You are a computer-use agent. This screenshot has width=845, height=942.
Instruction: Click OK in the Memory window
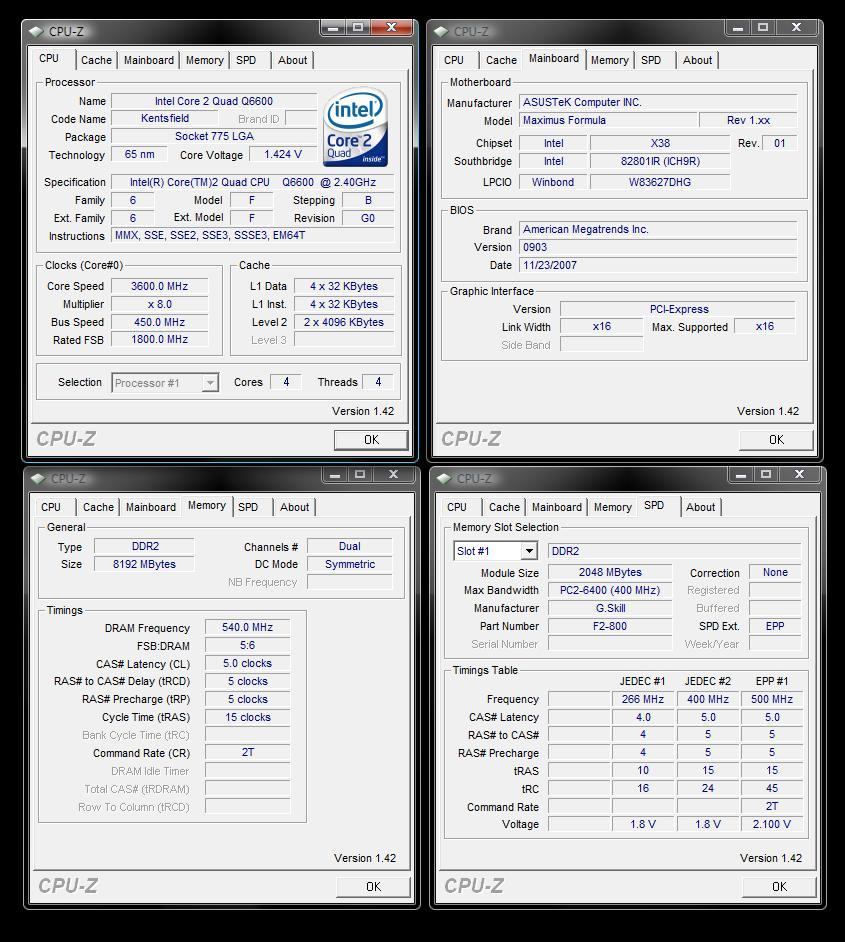(374, 887)
